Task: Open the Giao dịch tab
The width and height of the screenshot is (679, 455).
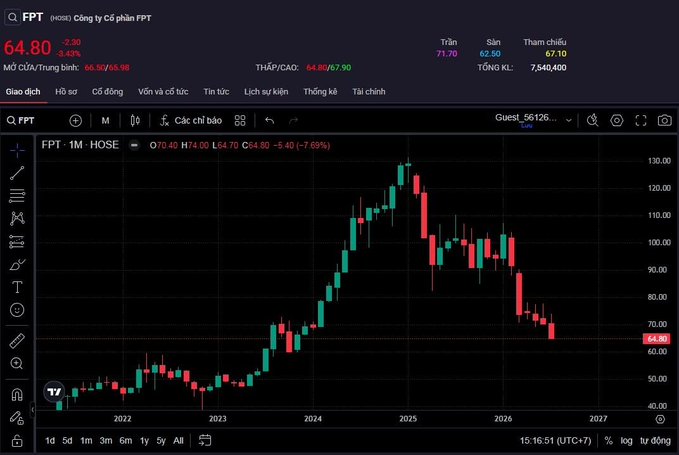Action: pos(23,92)
